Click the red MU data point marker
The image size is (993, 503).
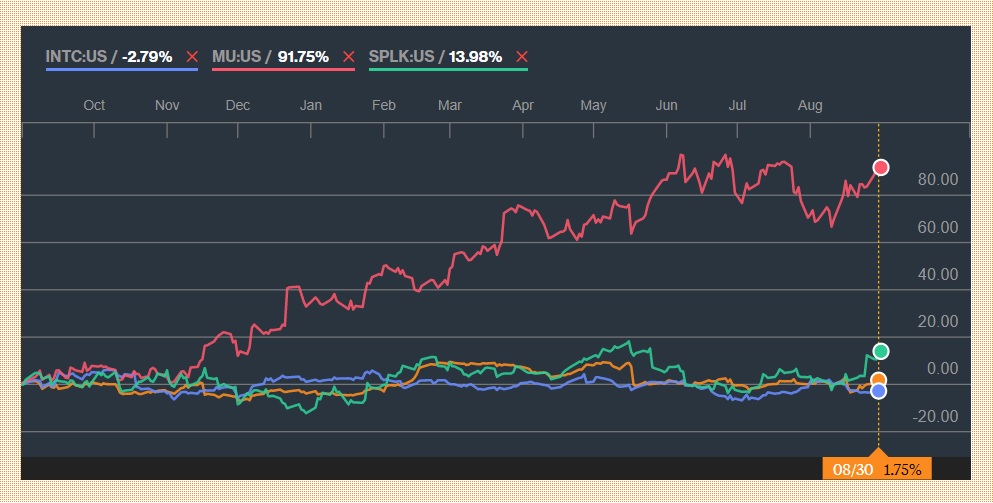pyautogui.click(x=881, y=167)
